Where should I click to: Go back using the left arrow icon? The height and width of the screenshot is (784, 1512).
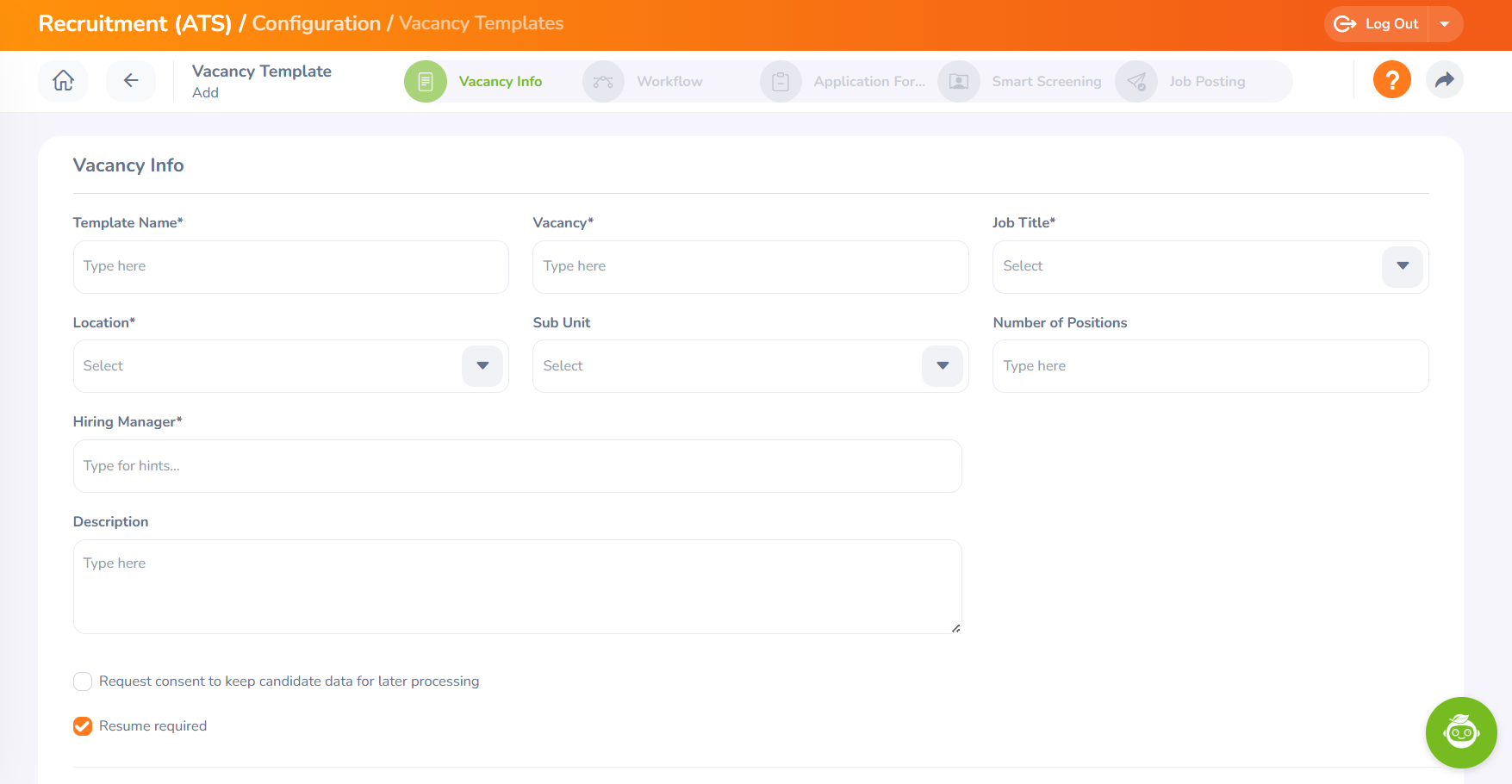(x=131, y=81)
